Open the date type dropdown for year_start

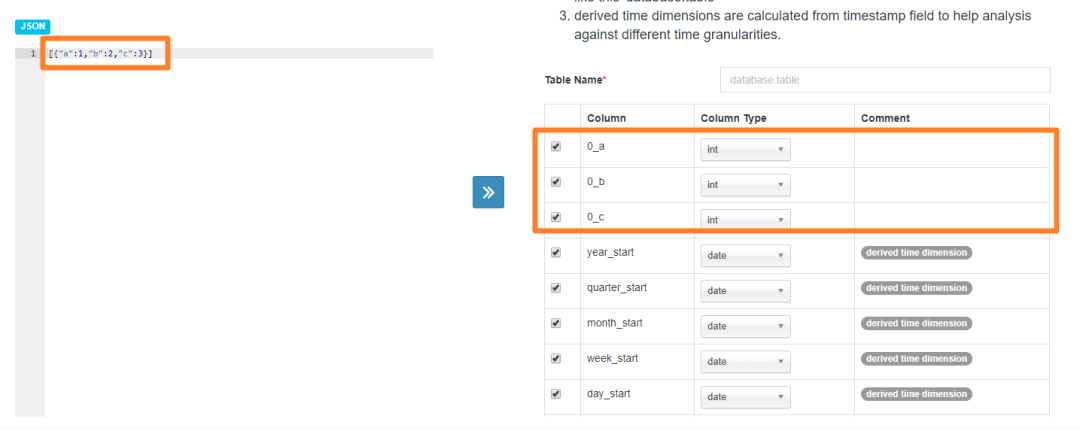click(745, 256)
